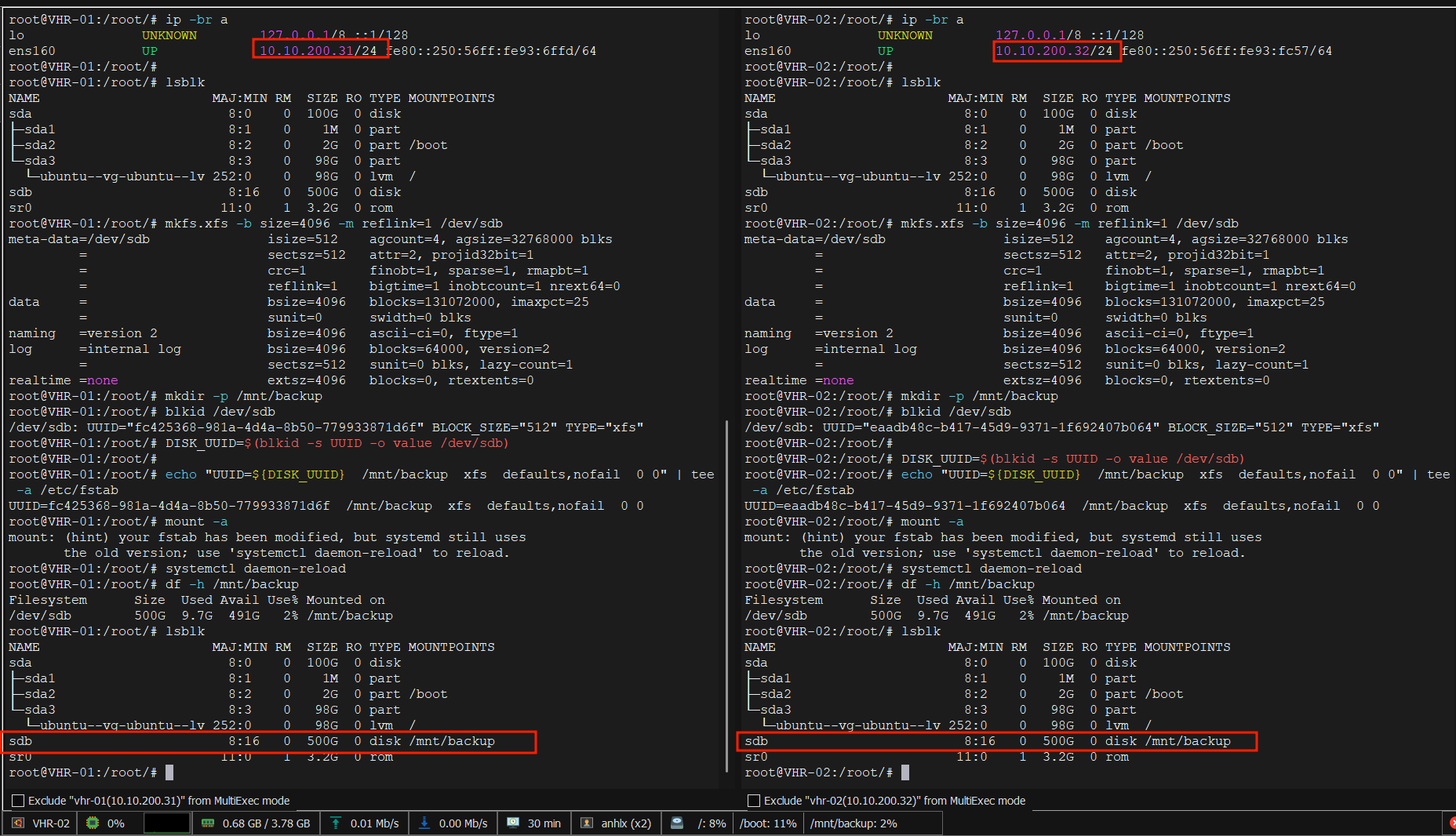Click ip -br a command in VHR-02 terminal
The width and height of the screenshot is (1456, 836).
(933, 20)
